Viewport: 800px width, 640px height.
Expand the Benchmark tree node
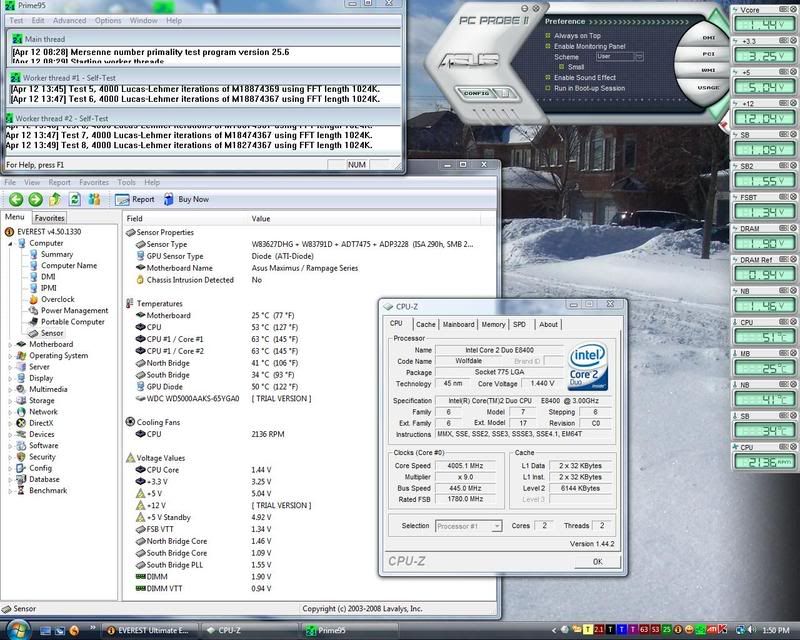(10, 490)
